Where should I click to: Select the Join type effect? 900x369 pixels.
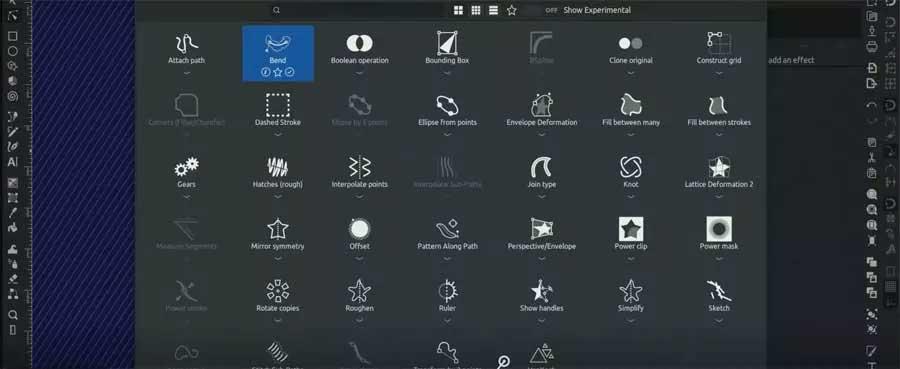click(x=541, y=173)
